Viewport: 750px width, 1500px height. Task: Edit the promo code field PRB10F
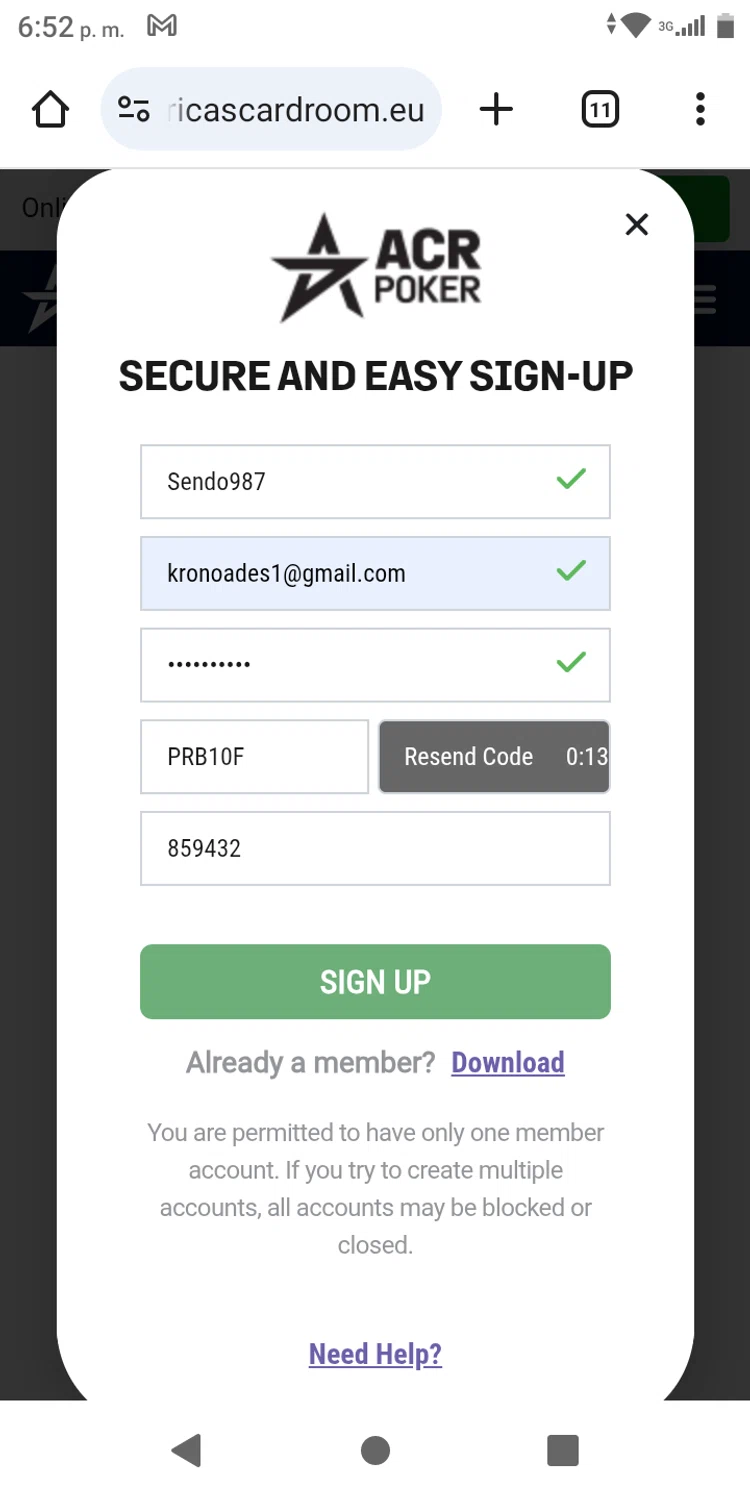point(254,757)
